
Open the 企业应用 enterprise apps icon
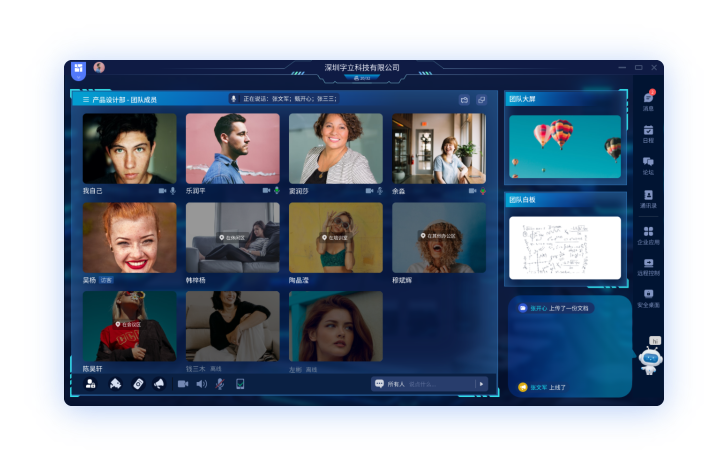coord(648,233)
